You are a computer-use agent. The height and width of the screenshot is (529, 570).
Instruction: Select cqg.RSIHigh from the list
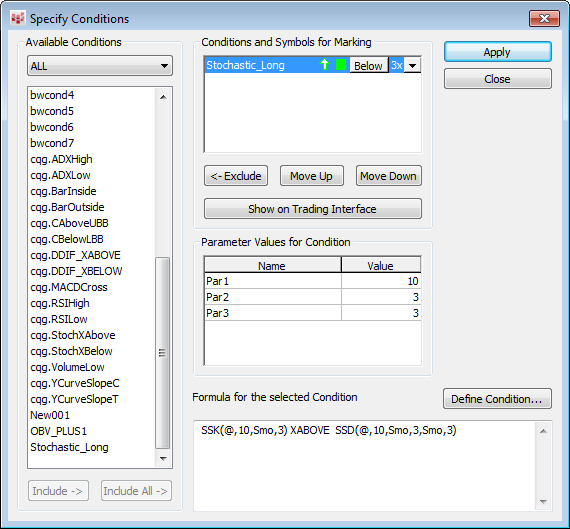coord(60,303)
